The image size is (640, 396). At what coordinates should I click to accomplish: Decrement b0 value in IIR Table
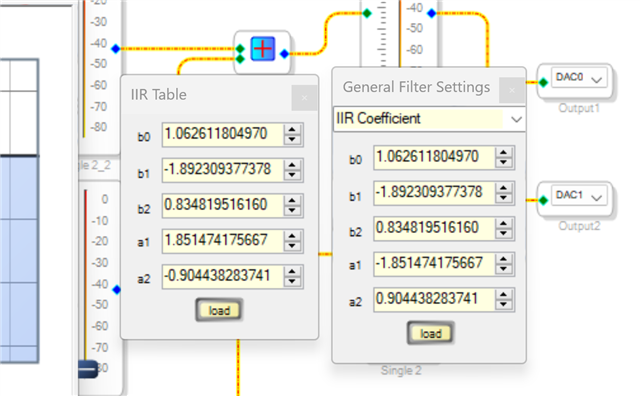tap(292, 139)
